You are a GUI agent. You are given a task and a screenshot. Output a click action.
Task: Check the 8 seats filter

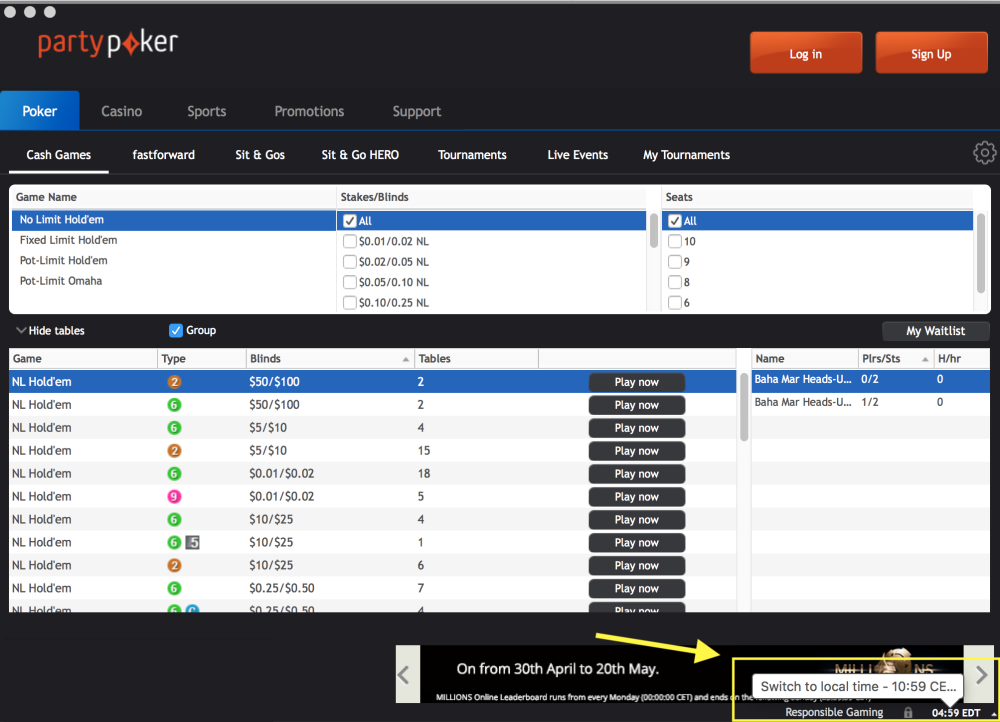(x=675, y=283)
